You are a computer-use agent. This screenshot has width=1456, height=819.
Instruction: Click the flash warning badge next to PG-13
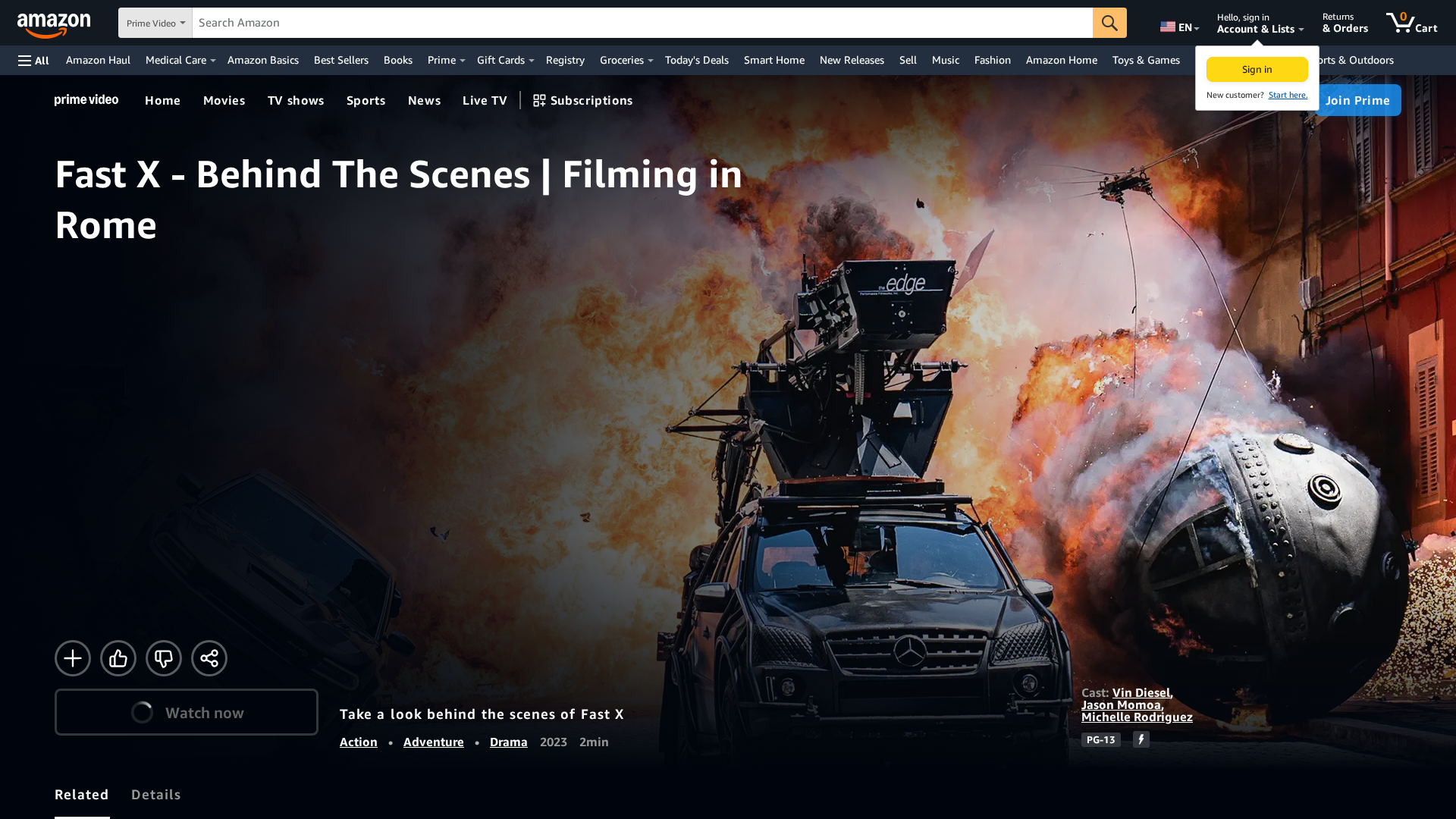tap(1141, 739)
